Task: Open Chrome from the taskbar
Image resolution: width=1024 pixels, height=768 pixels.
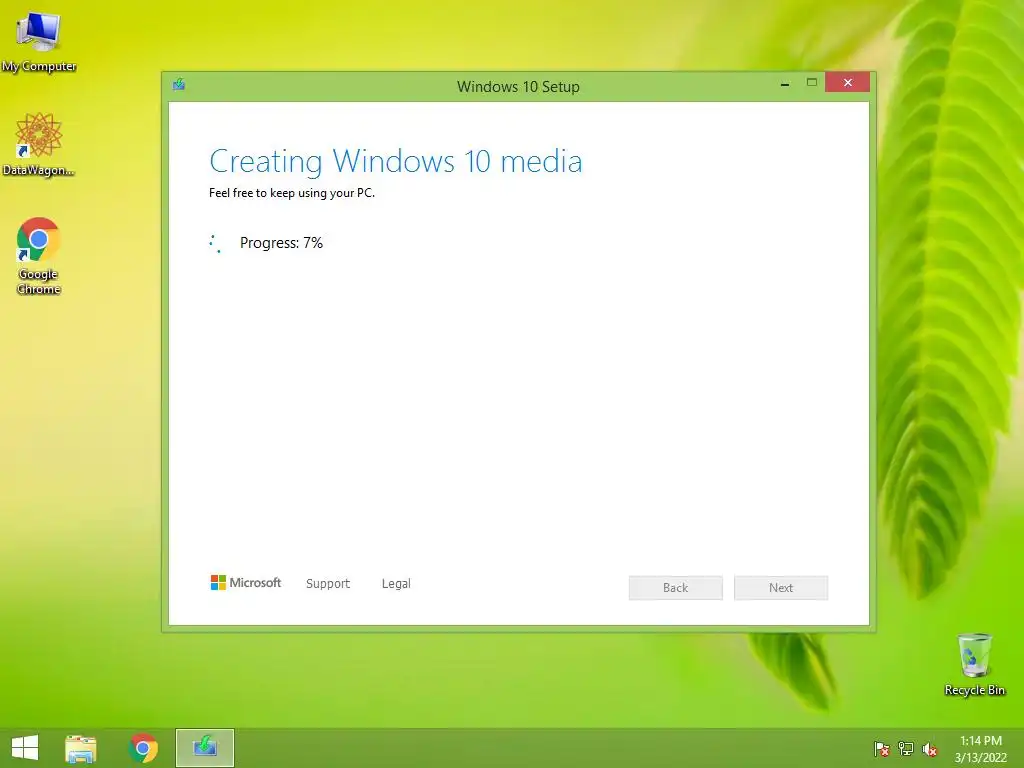Action: (x=143, y=748)
